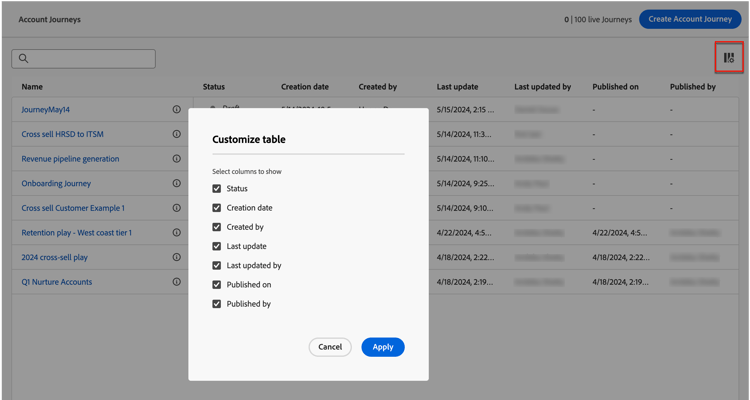Open info icon for JourneyMay14
This screenshot has width=750, height=400.
point(177,110)
